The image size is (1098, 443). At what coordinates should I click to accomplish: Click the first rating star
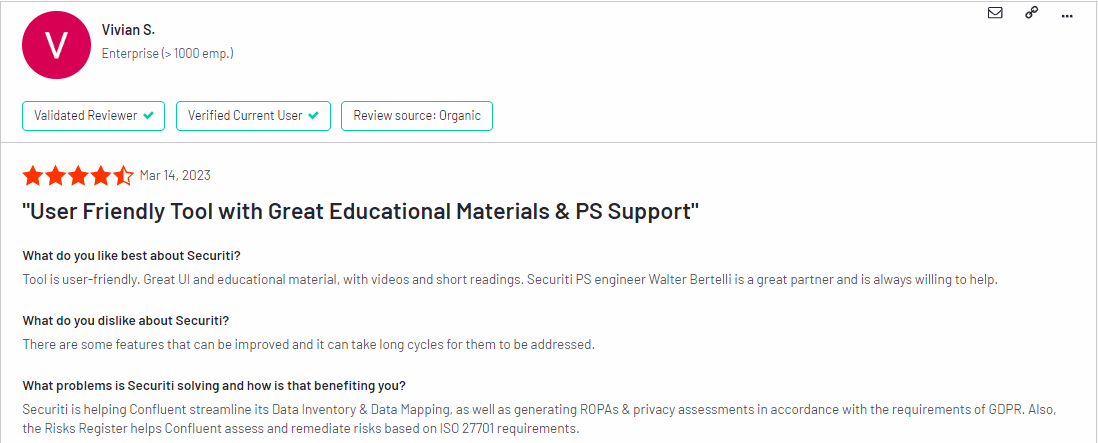(x=33, y=176)
